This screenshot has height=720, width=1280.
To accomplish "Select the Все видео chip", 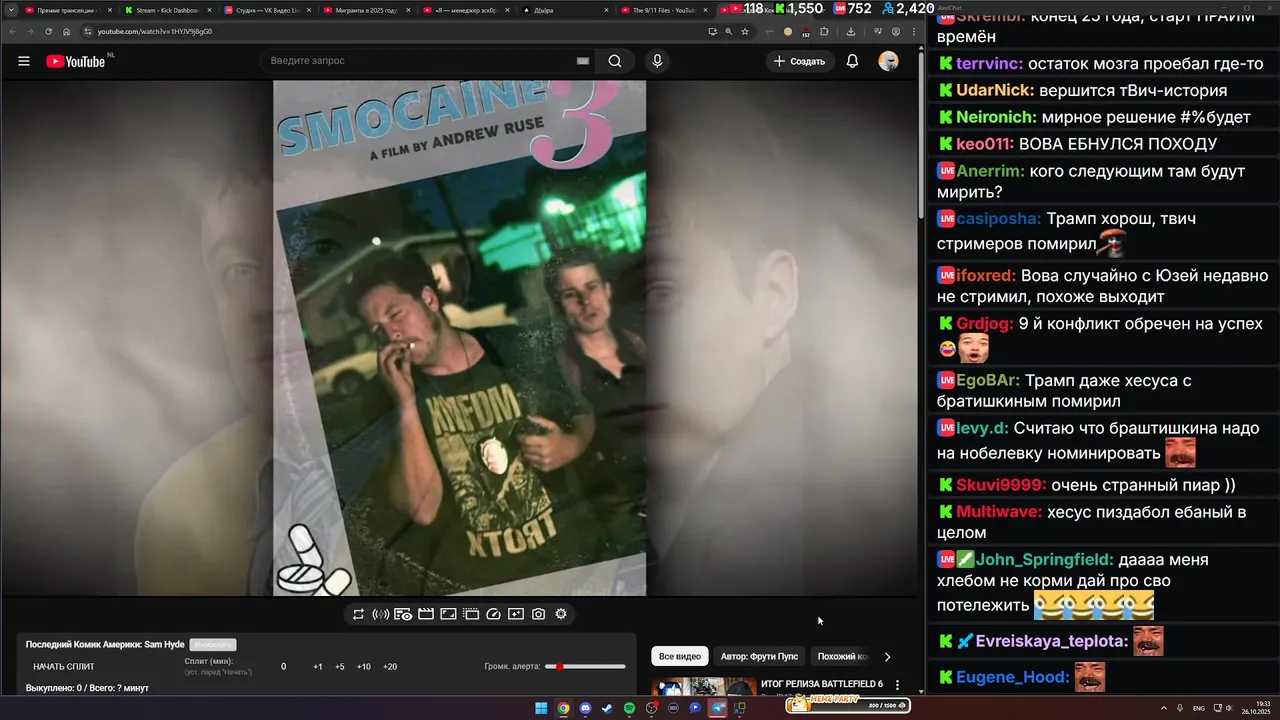I will click(680, 656).
